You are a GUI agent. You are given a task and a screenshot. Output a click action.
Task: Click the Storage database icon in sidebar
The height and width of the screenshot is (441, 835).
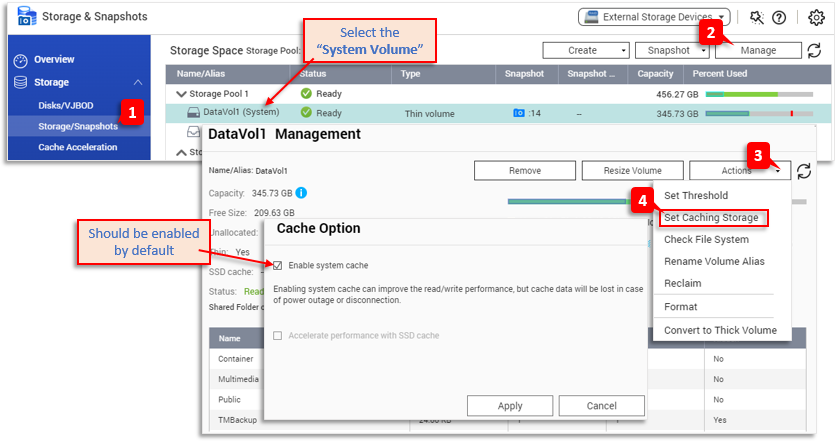[20, 83]
